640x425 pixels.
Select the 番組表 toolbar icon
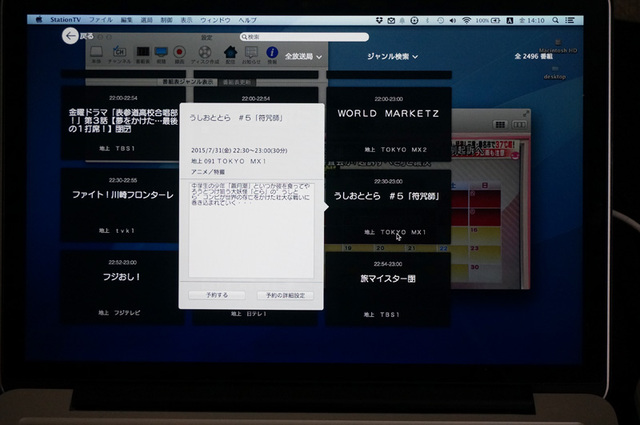point(142,55)
